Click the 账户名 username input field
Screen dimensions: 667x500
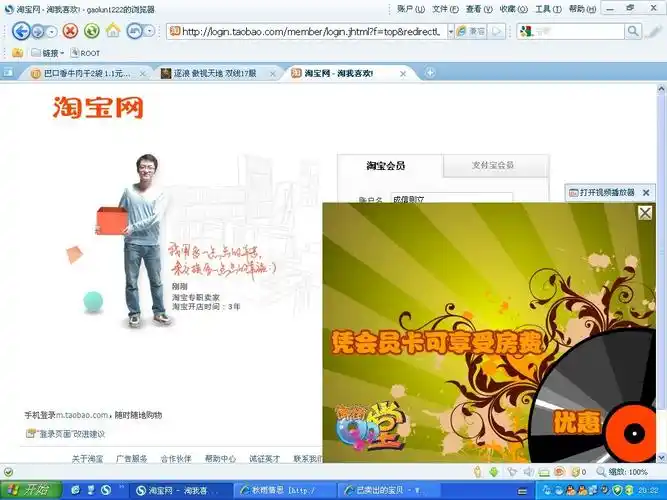[451, 198]
